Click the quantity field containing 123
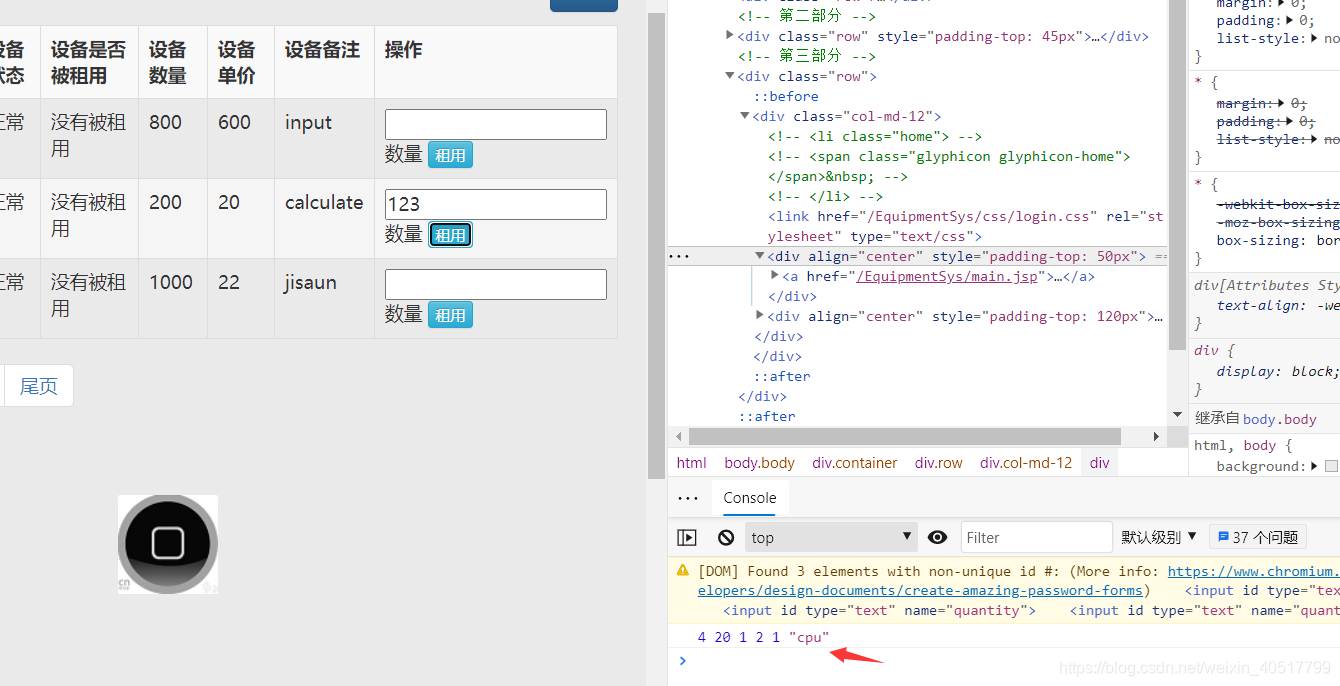This screenshot has width=1340, height=686. (x=496, y=204)
